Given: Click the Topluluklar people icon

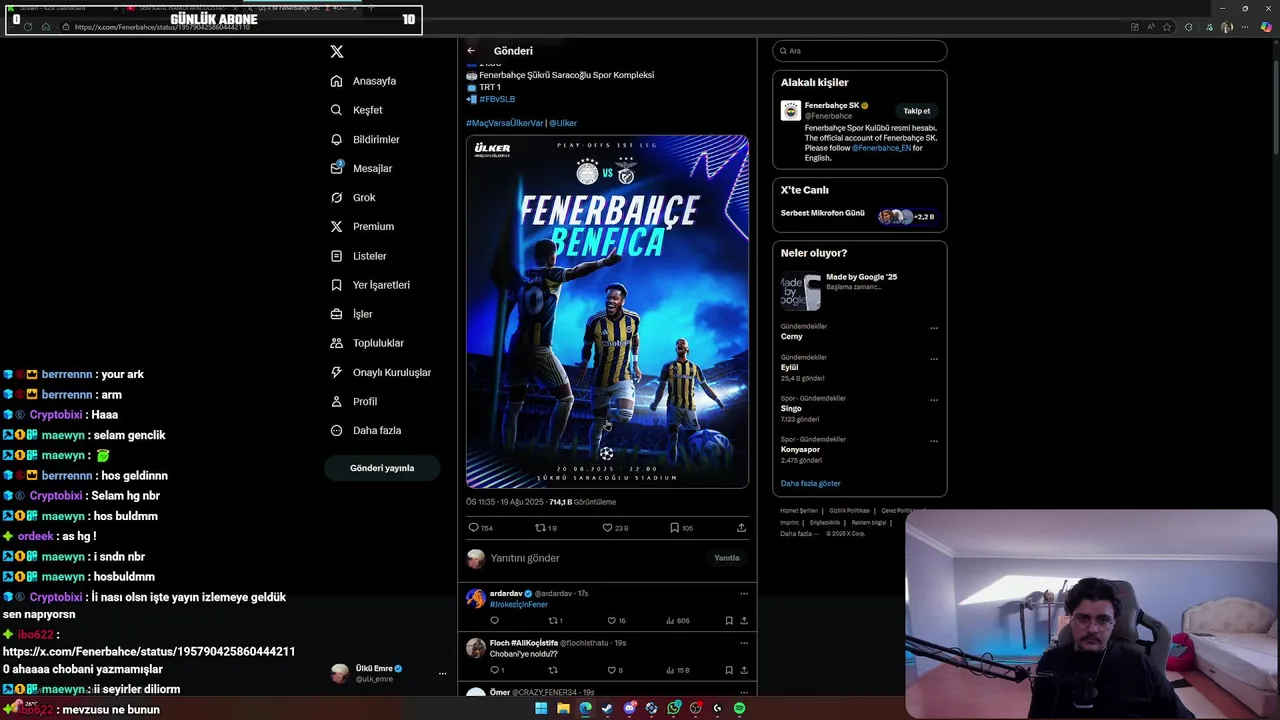Looking at the screenshot, I should [x=337, y=343].
